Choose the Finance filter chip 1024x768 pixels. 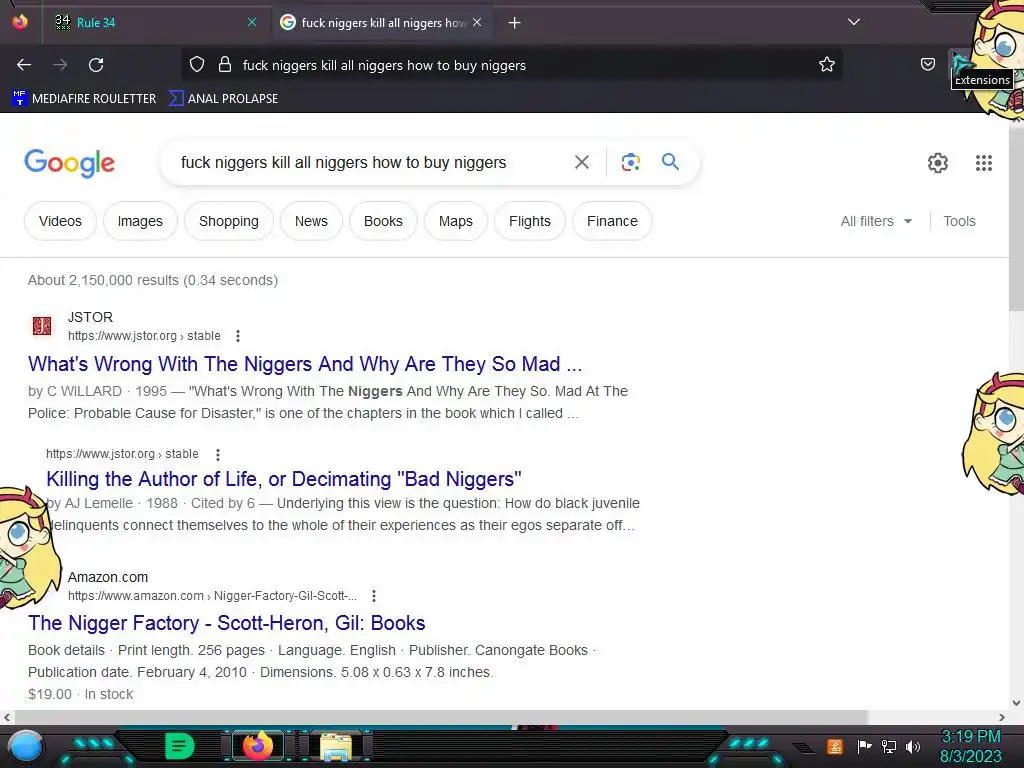612,221
